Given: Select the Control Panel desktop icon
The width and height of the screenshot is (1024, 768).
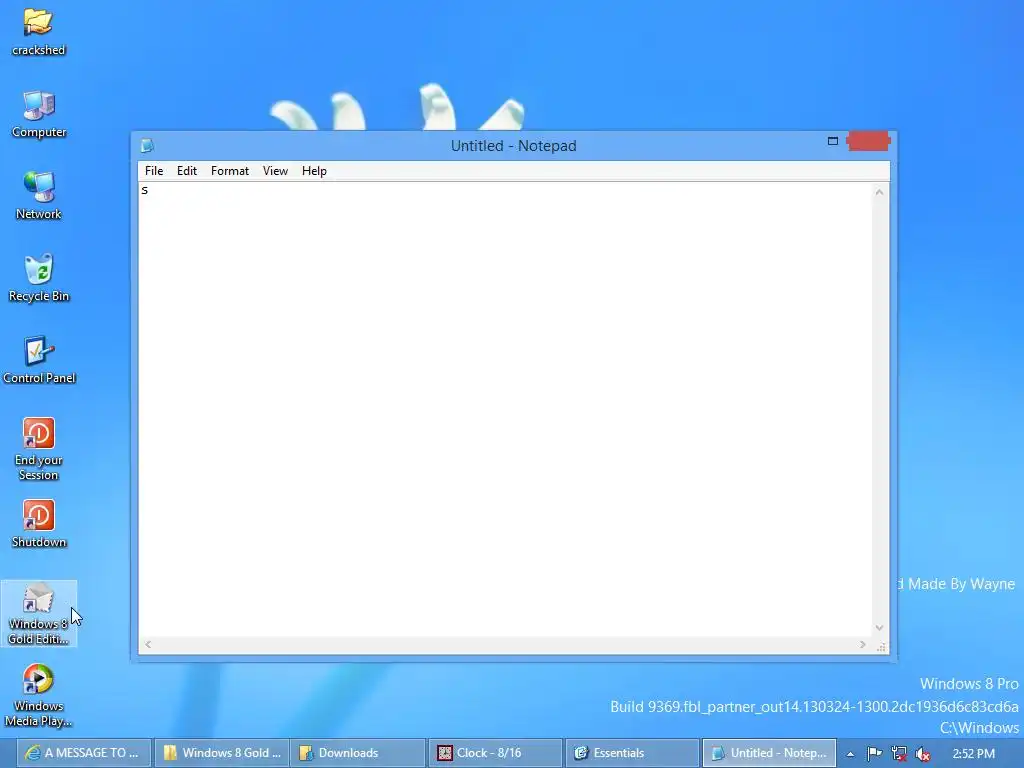Looking at the screenshot, I should click(x=39, y=360).
